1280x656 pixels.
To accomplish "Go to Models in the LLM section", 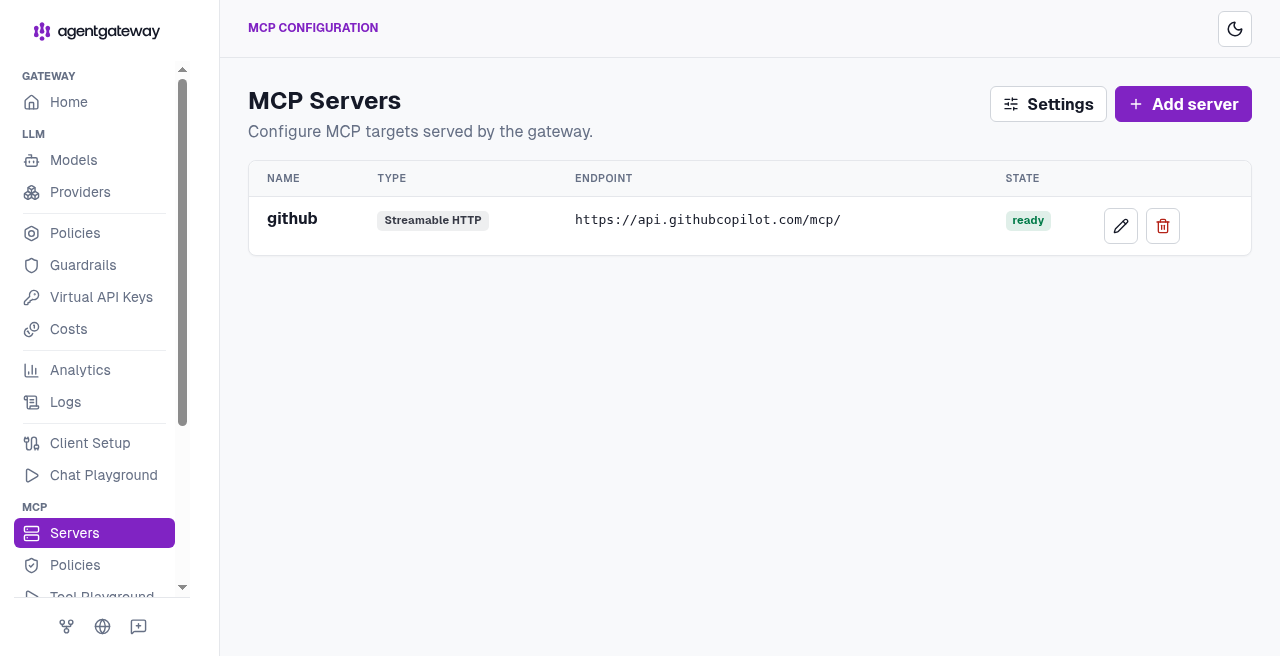I will [94, 160].
